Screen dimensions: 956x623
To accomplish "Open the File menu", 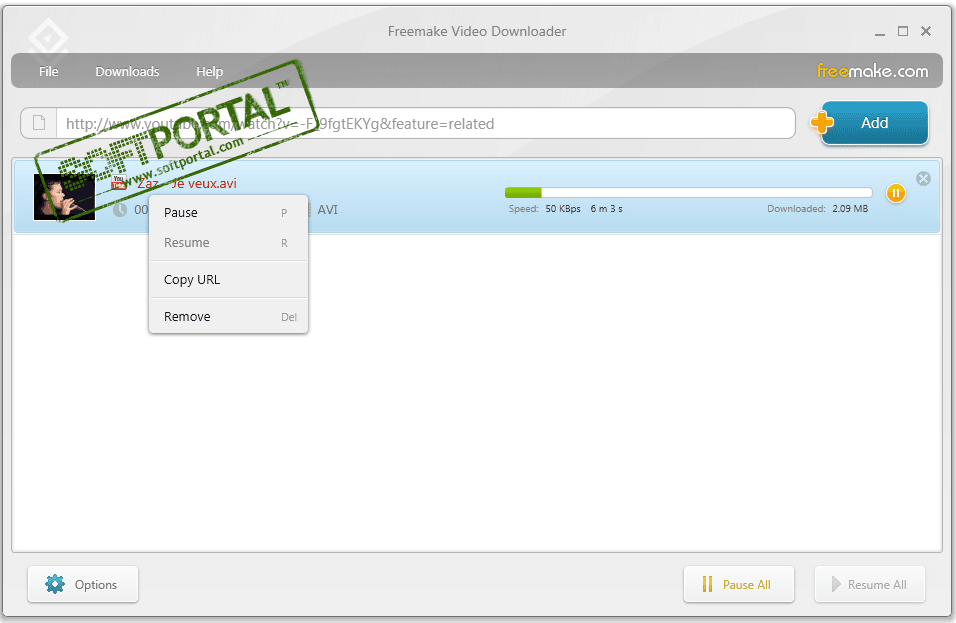I will pos(49,71).
